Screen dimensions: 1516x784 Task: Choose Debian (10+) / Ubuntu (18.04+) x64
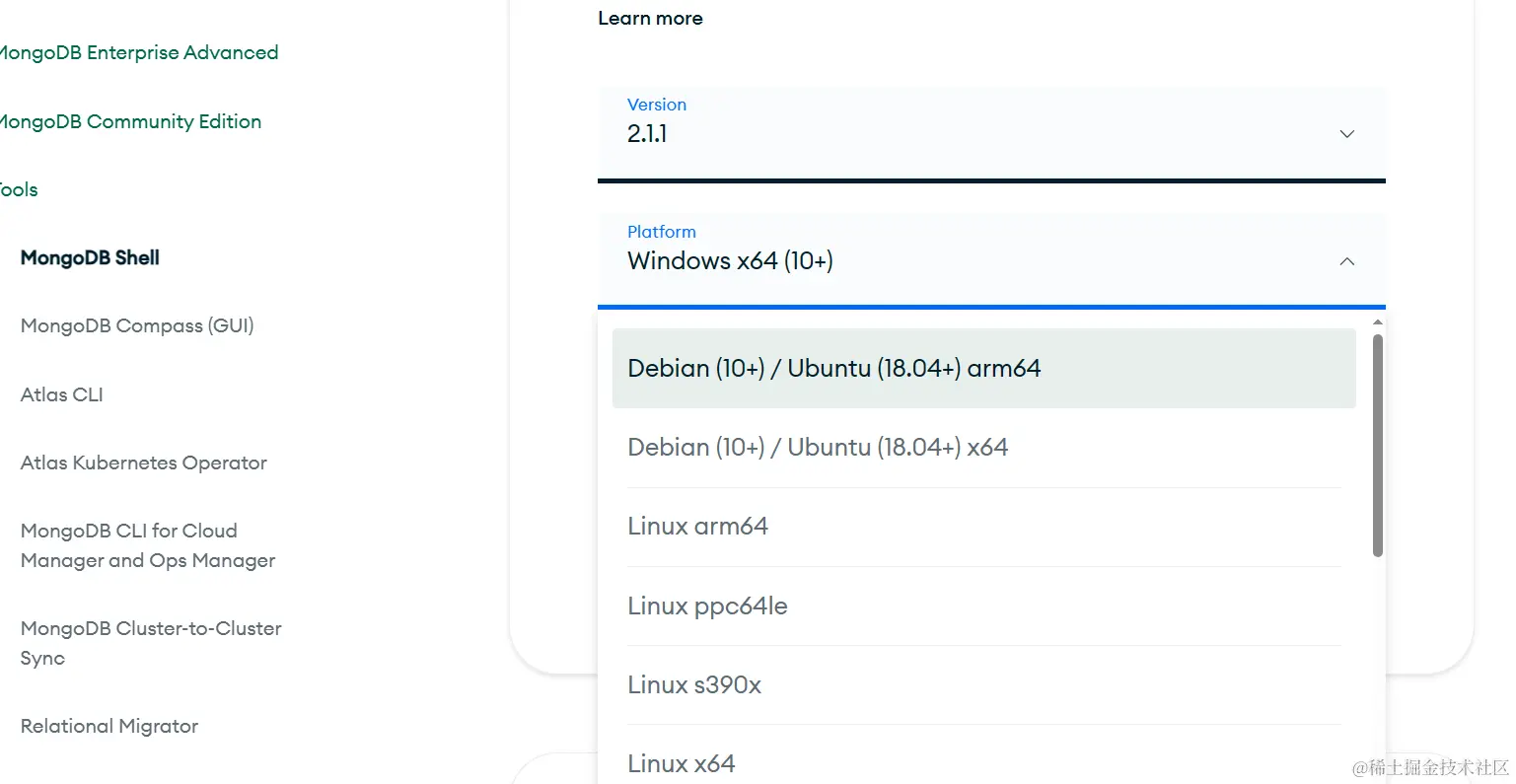(983, 448)
